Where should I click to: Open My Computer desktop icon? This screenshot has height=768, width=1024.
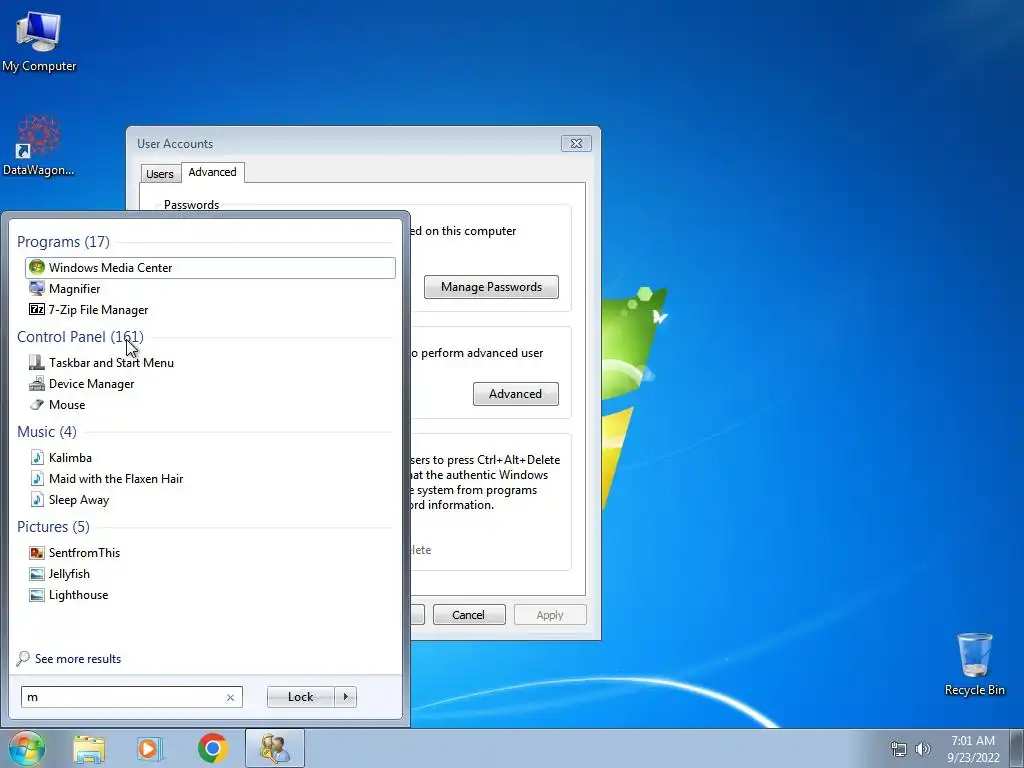39,42
